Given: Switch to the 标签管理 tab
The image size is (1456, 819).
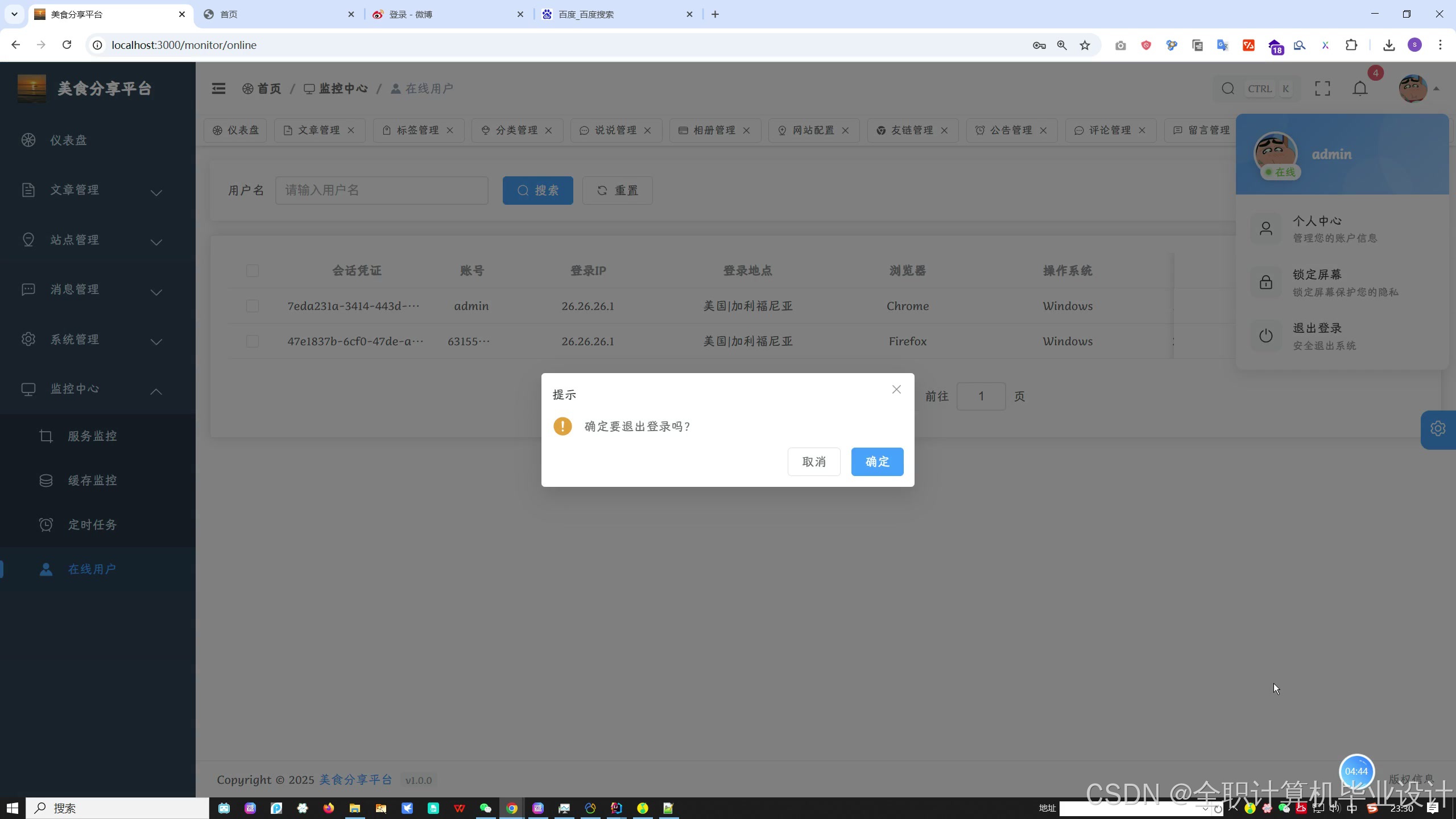Looking at the screenshot, I should 417,130.
